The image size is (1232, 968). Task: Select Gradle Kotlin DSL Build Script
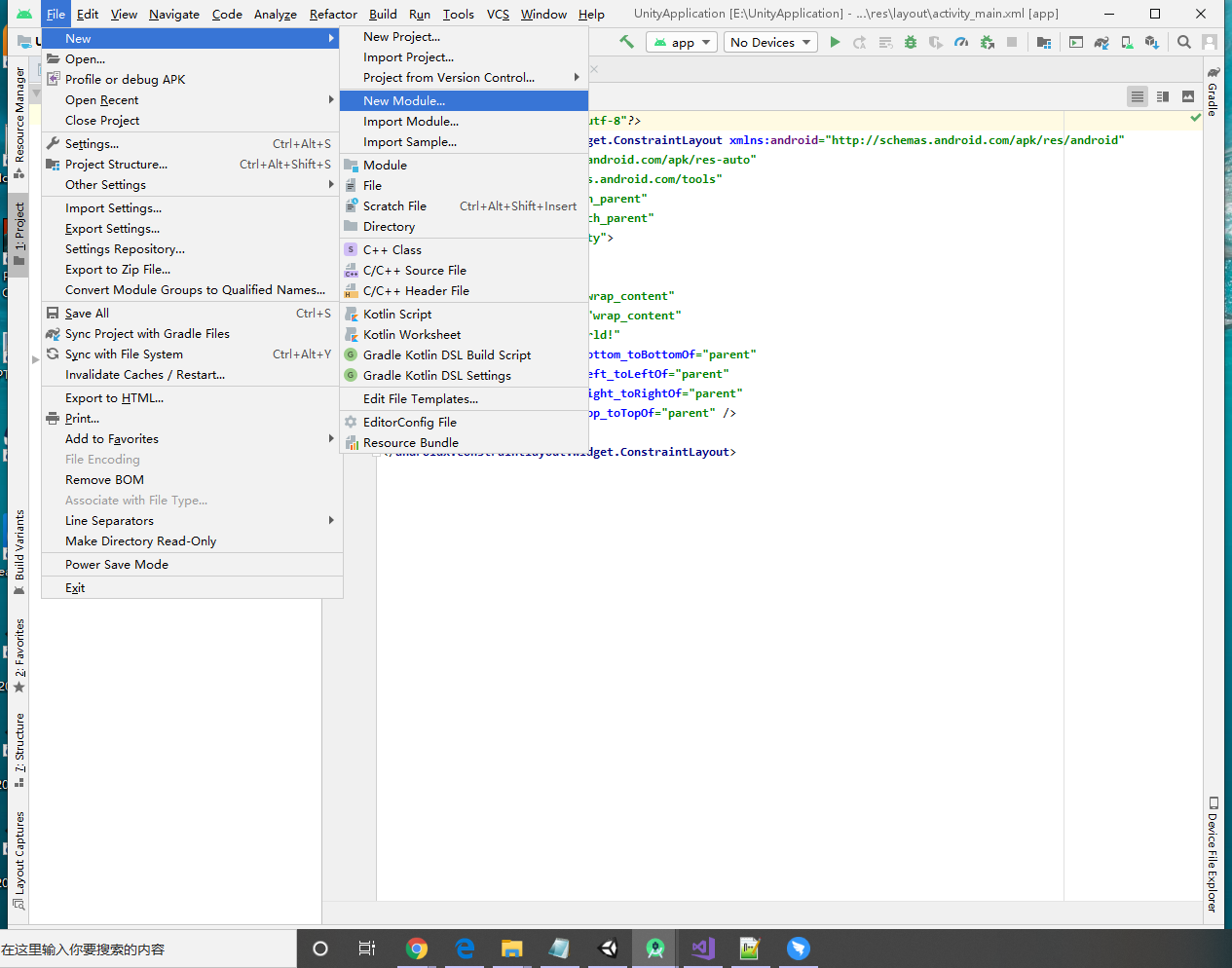[x=464, y=354]
